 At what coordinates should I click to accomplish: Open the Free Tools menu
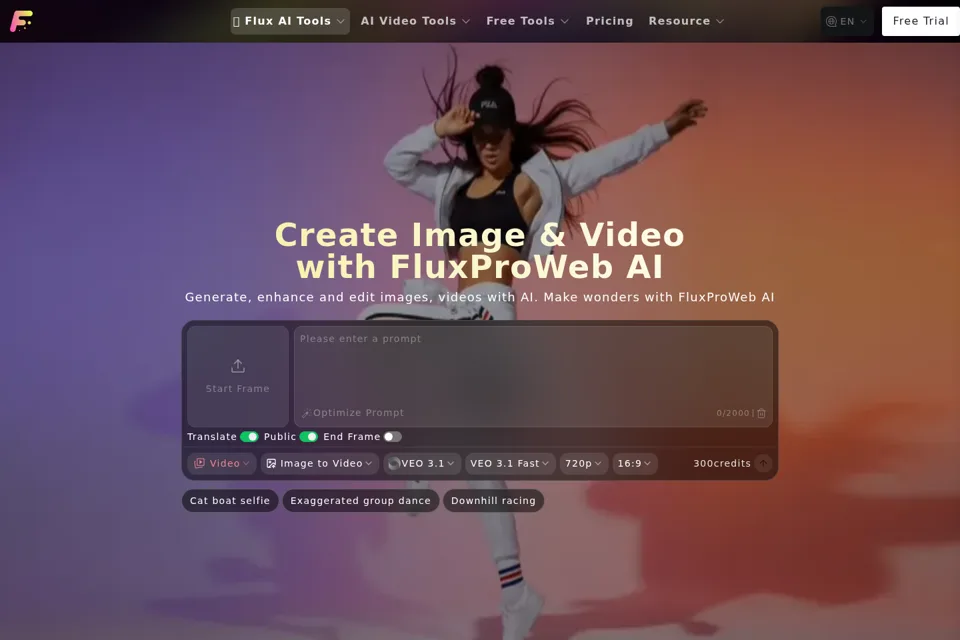(x=527, y=21)
